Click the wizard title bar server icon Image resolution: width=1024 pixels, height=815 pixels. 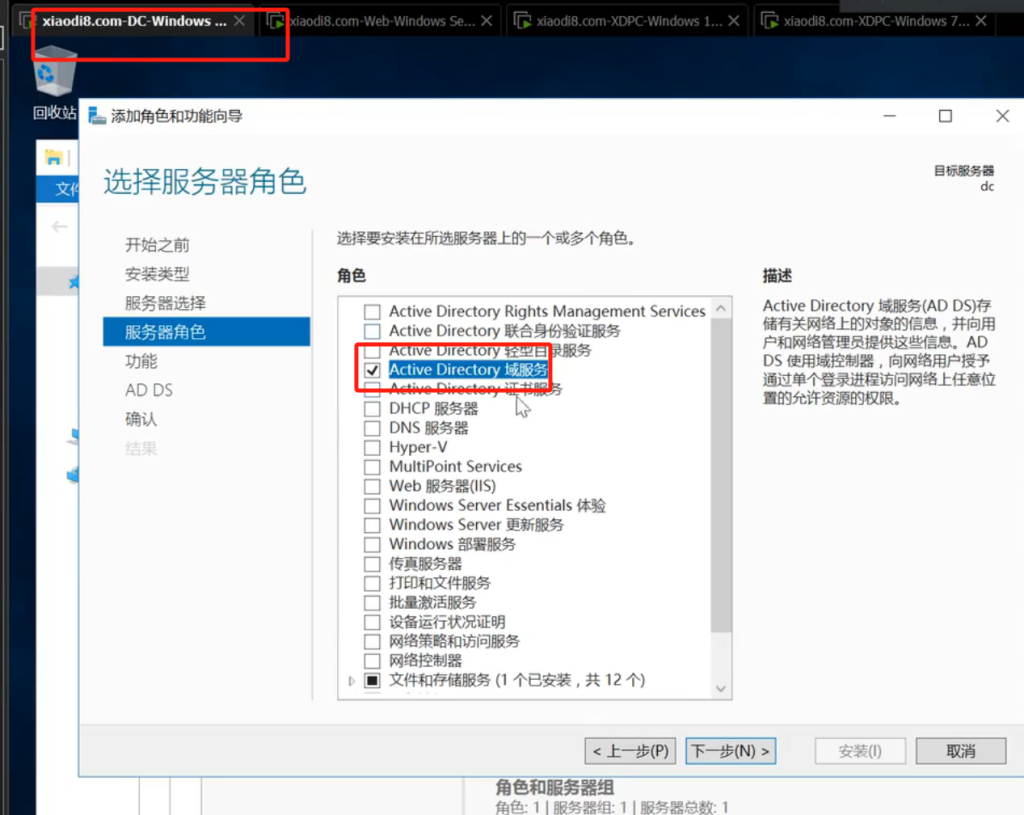[x=97, y=116]
